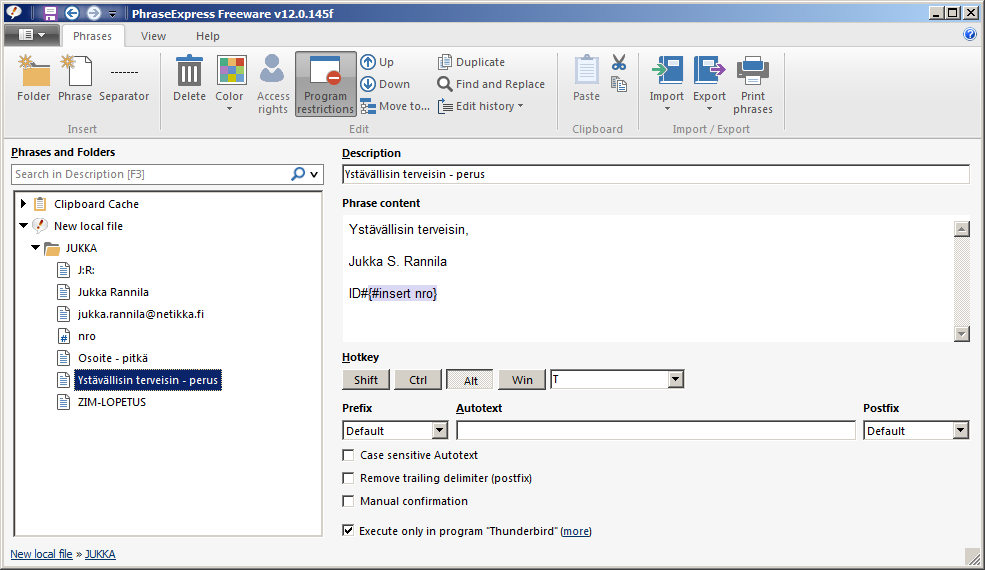This screenshot has height=570, width=985.
Task: Duplicate the selected phrase
Action: pyautogui.click(x=471, y=62)
